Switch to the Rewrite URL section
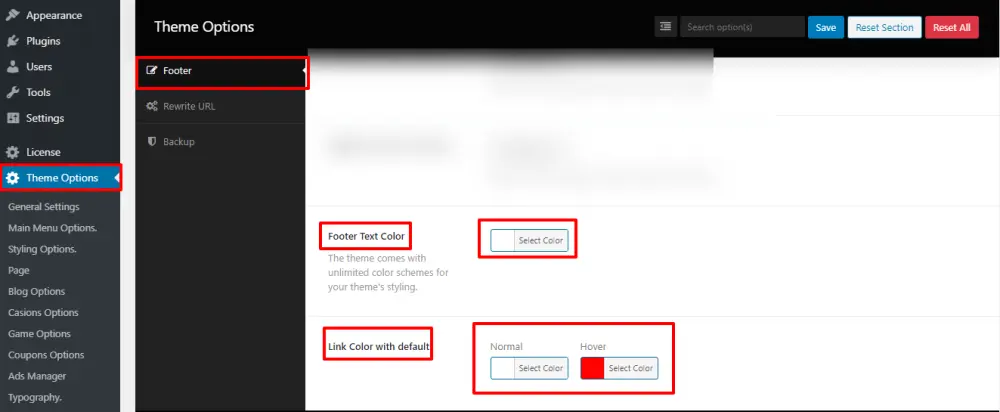Screen dimensions: 1000x412 tap(221, 107)
